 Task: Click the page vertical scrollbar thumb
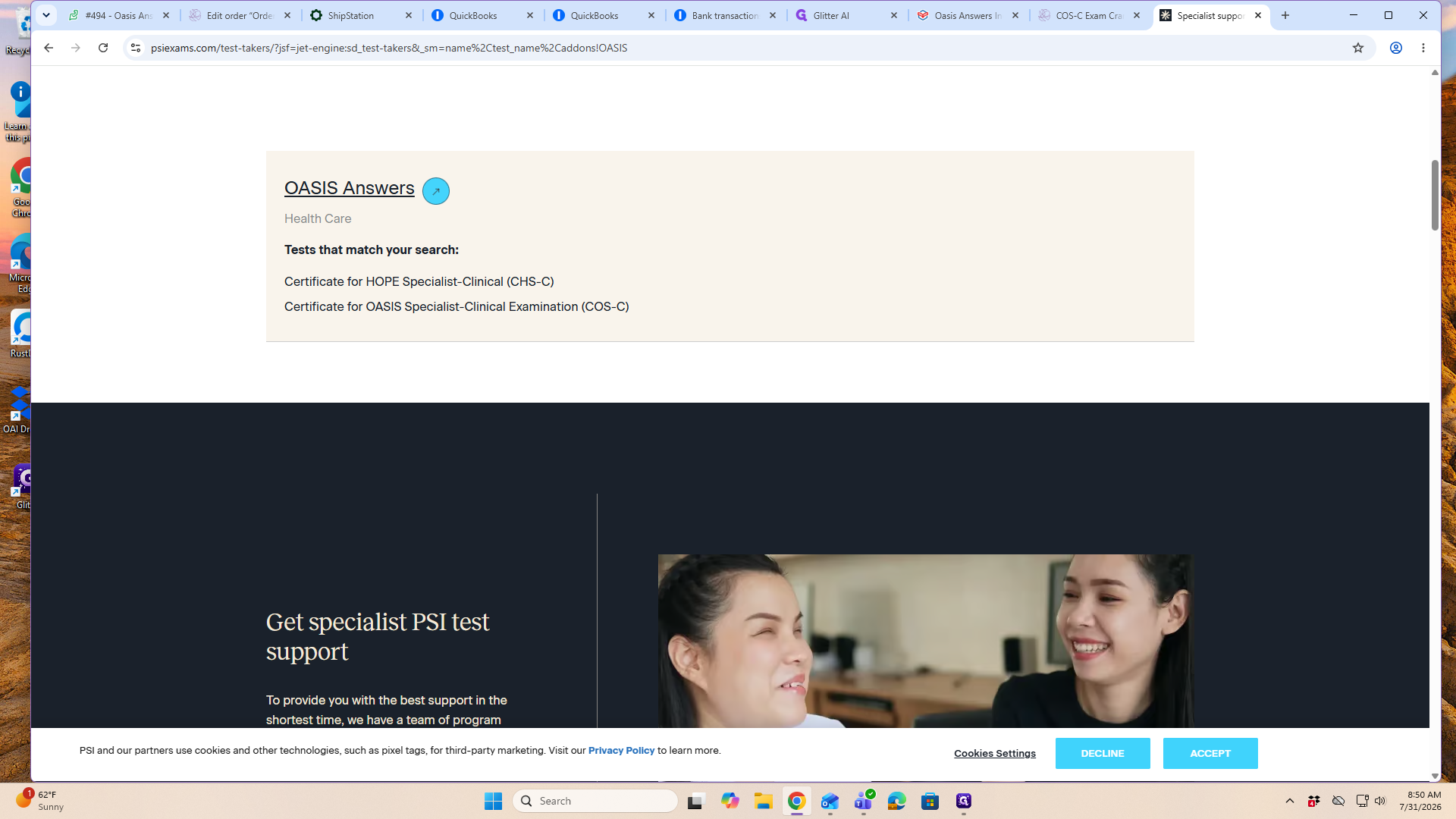click(x=1434, y=195)
